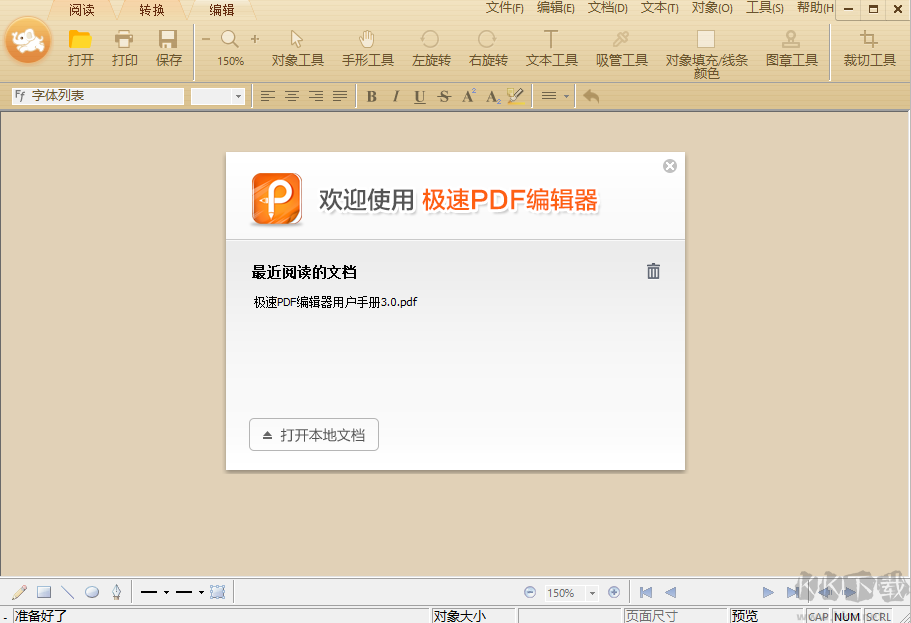Screen dimensions: 911x623
Task: Rotate the page left with 左旋转
Action: [x=431, y=49]
